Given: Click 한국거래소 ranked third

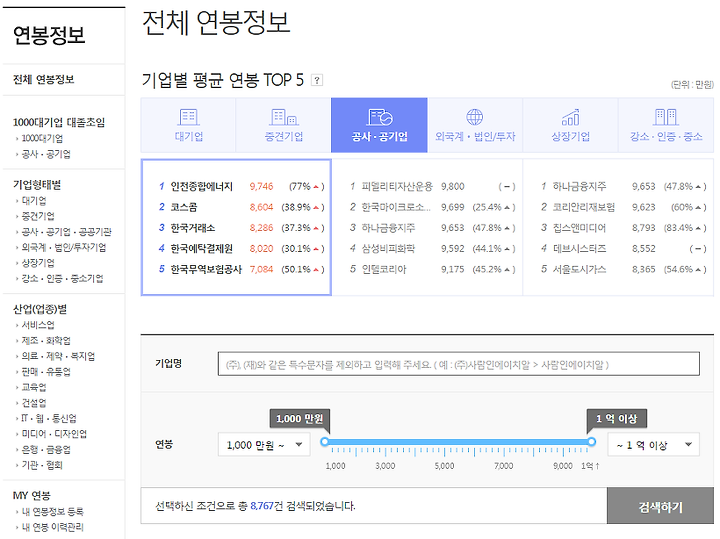Looking at the screenshot, I should point(193,228).
